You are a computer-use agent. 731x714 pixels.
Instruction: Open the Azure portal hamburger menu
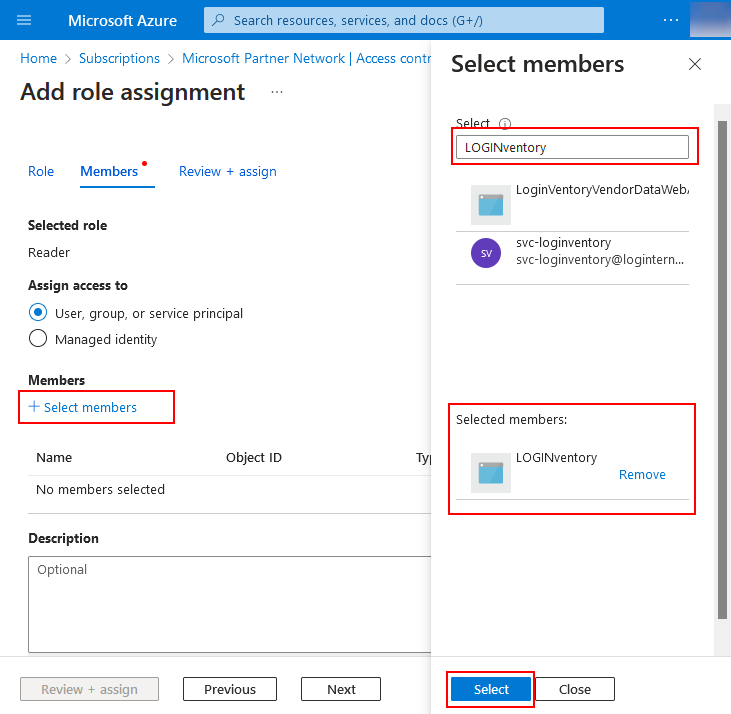[25, 20]
